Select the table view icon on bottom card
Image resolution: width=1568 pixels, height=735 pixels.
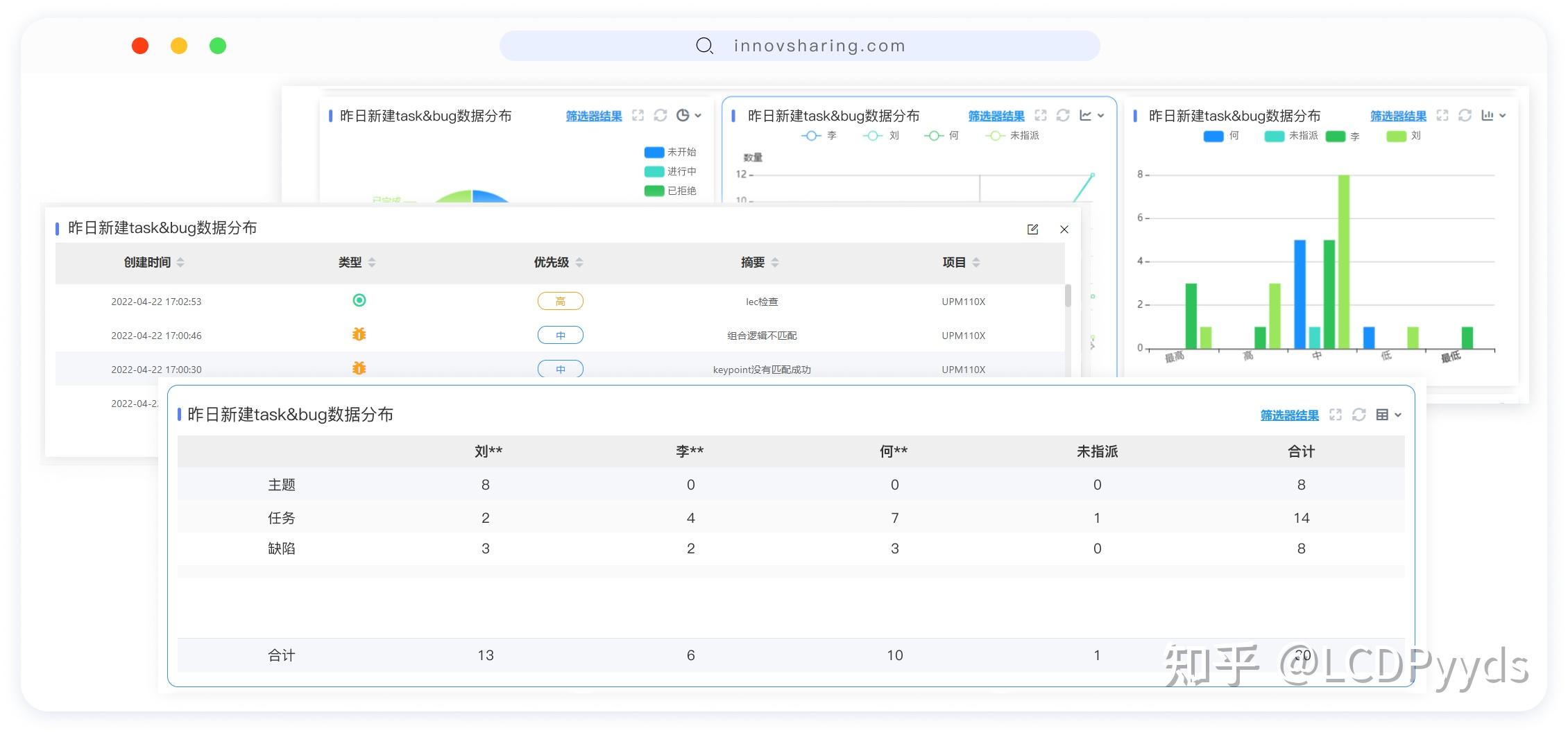(x=1381, y=415)
